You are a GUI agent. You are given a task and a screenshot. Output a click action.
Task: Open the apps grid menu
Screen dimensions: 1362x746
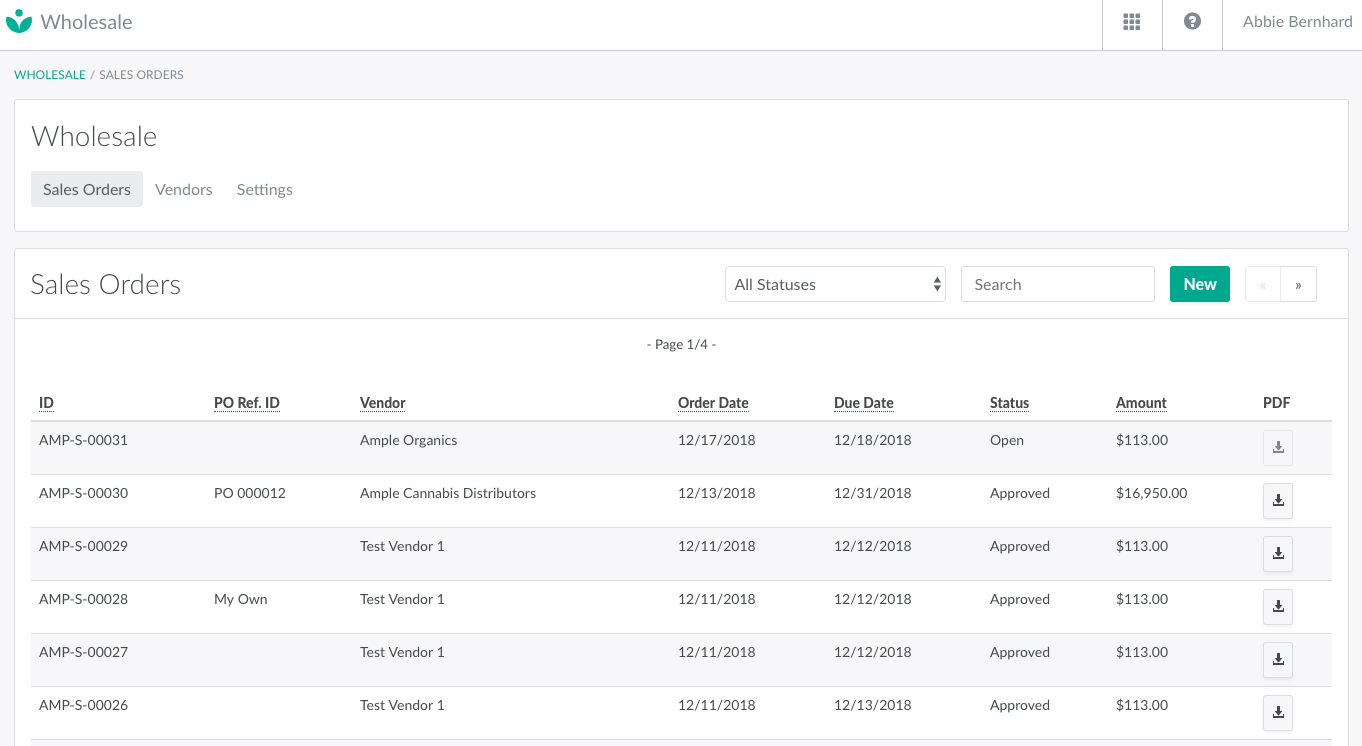(1132, 22)
